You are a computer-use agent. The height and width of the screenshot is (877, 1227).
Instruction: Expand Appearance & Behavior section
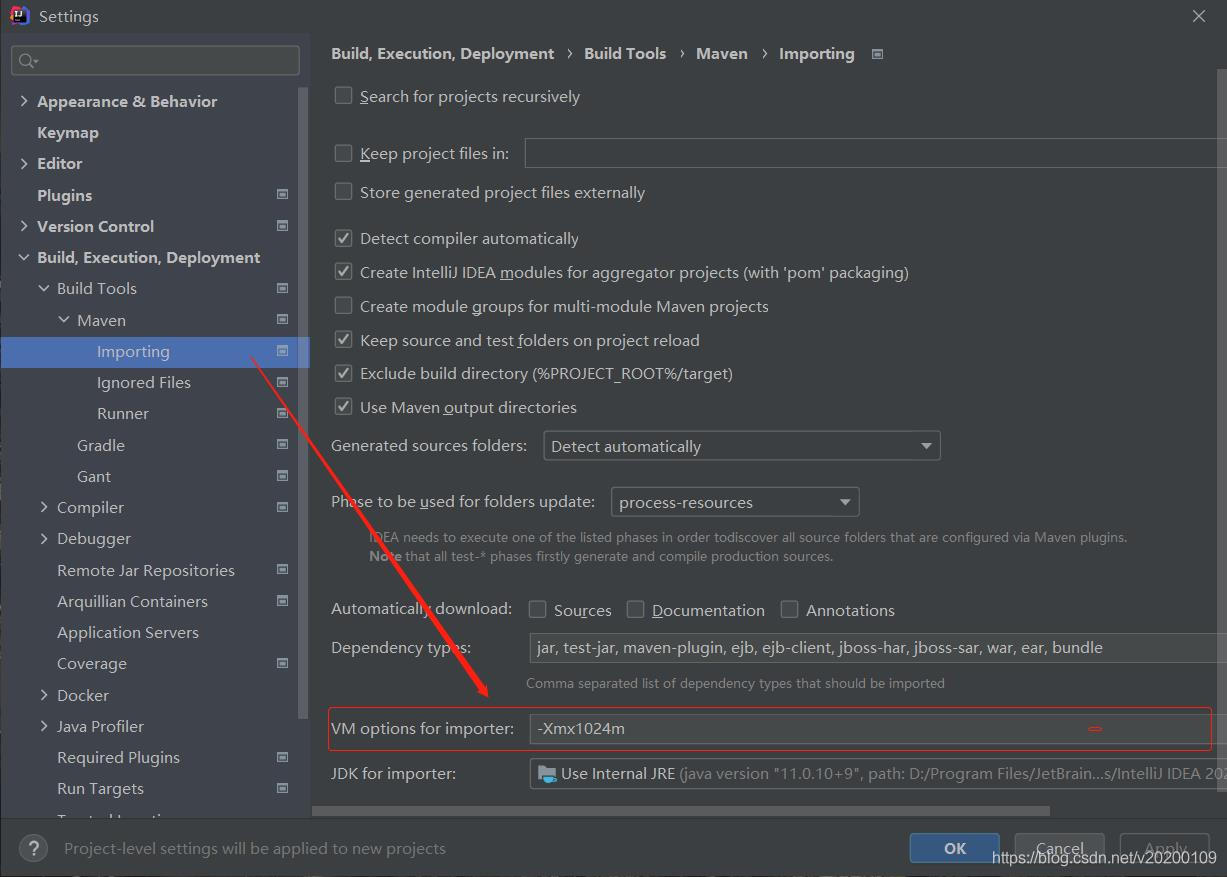[24, 101]
